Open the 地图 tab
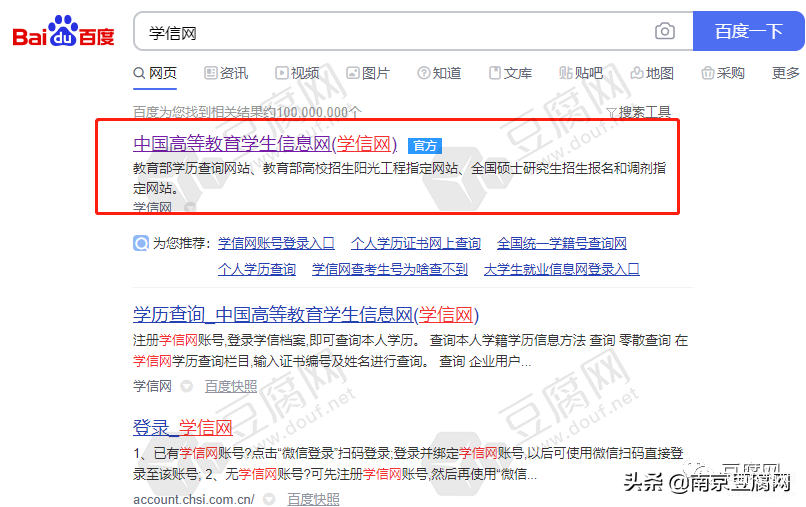Image resolution: width=806 pixels, height=507 pixels. pyautogui.click(x=652, y=73)
